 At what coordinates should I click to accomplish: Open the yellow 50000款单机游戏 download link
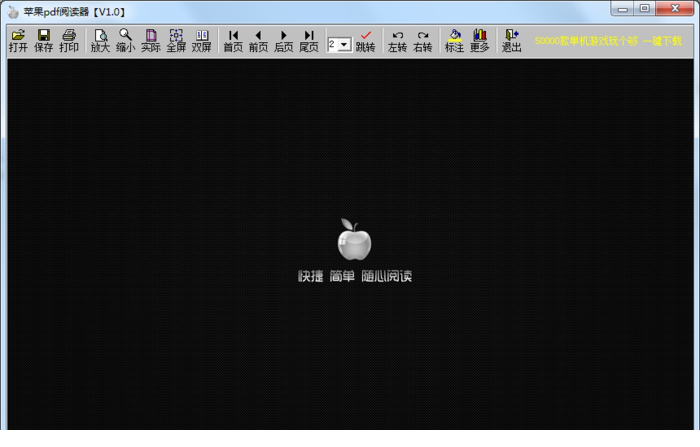(x=608, y=41)
